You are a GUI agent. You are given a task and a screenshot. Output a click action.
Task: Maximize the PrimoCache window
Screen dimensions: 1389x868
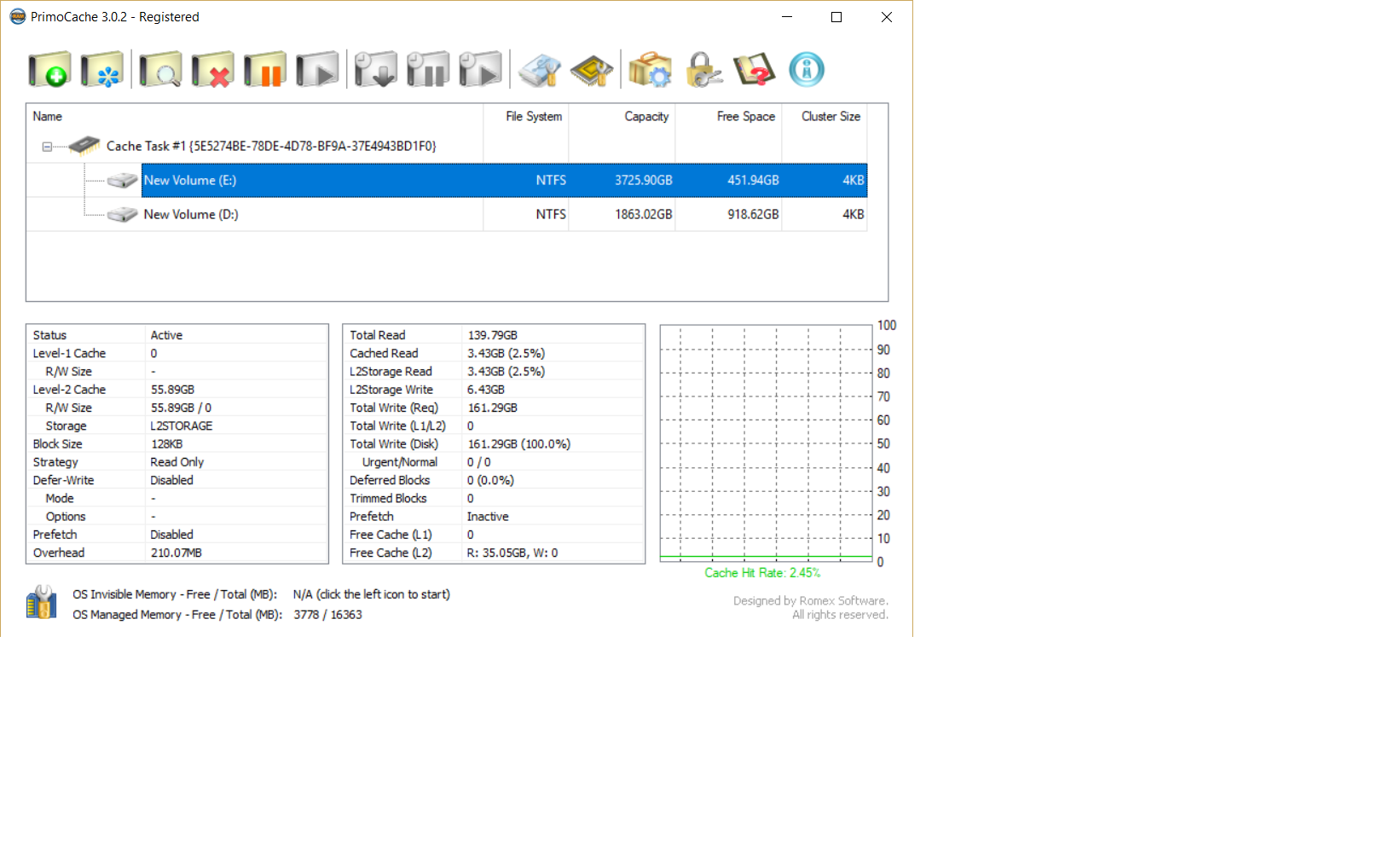click(836, 17)
